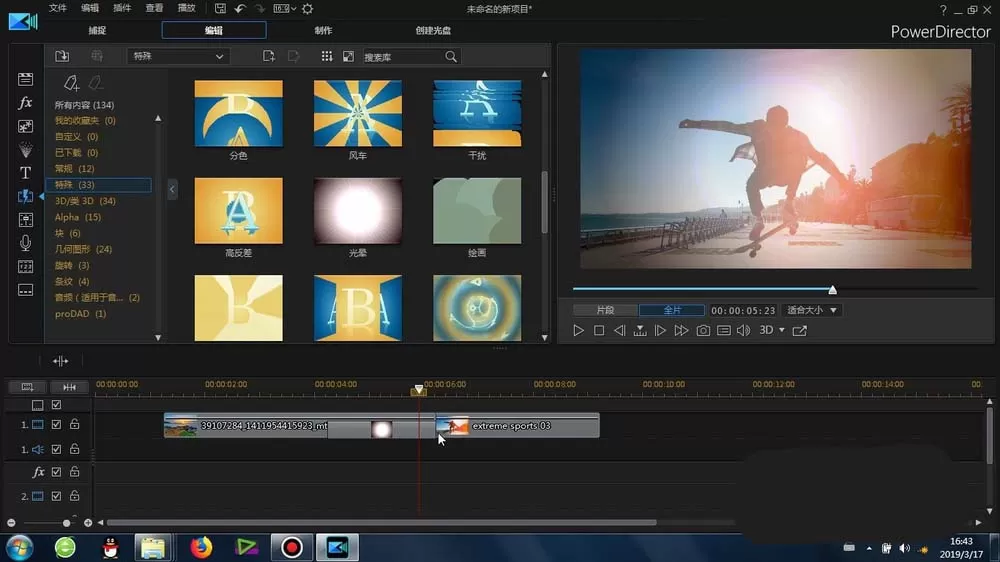Take a snapshot with camera icon

703,330
